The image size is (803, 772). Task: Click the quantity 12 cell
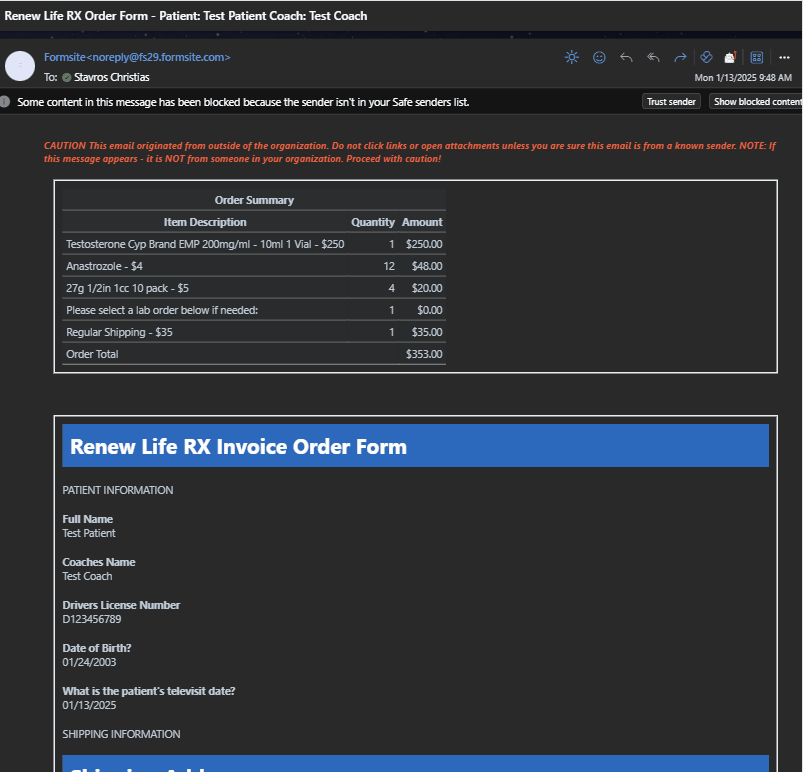pyautogui.click(x=389, y=266)
